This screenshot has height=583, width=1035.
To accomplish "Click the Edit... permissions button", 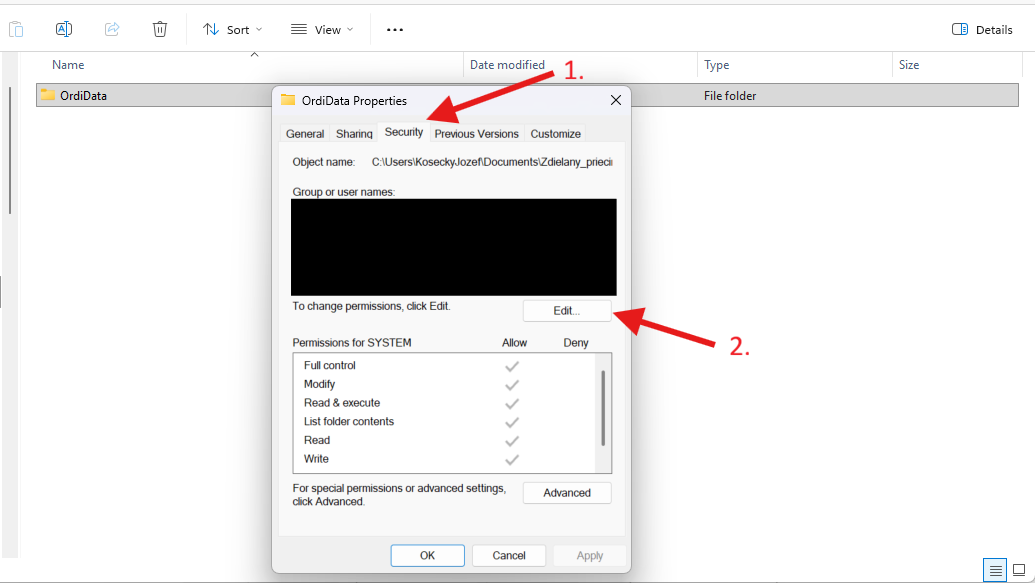I will pyautogui.click(x=566, y=311).
